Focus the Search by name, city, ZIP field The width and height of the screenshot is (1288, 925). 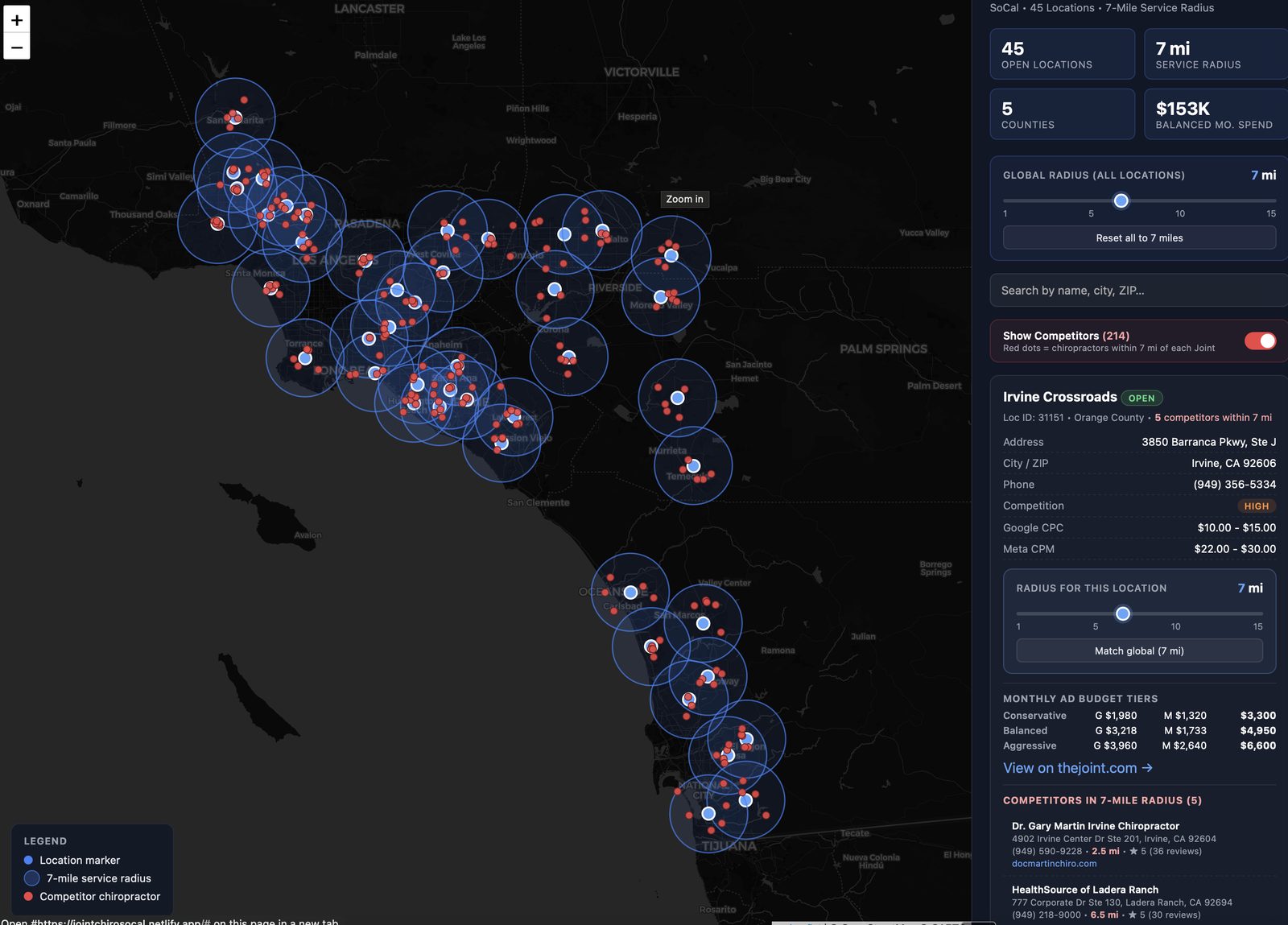coord(1139,291)
